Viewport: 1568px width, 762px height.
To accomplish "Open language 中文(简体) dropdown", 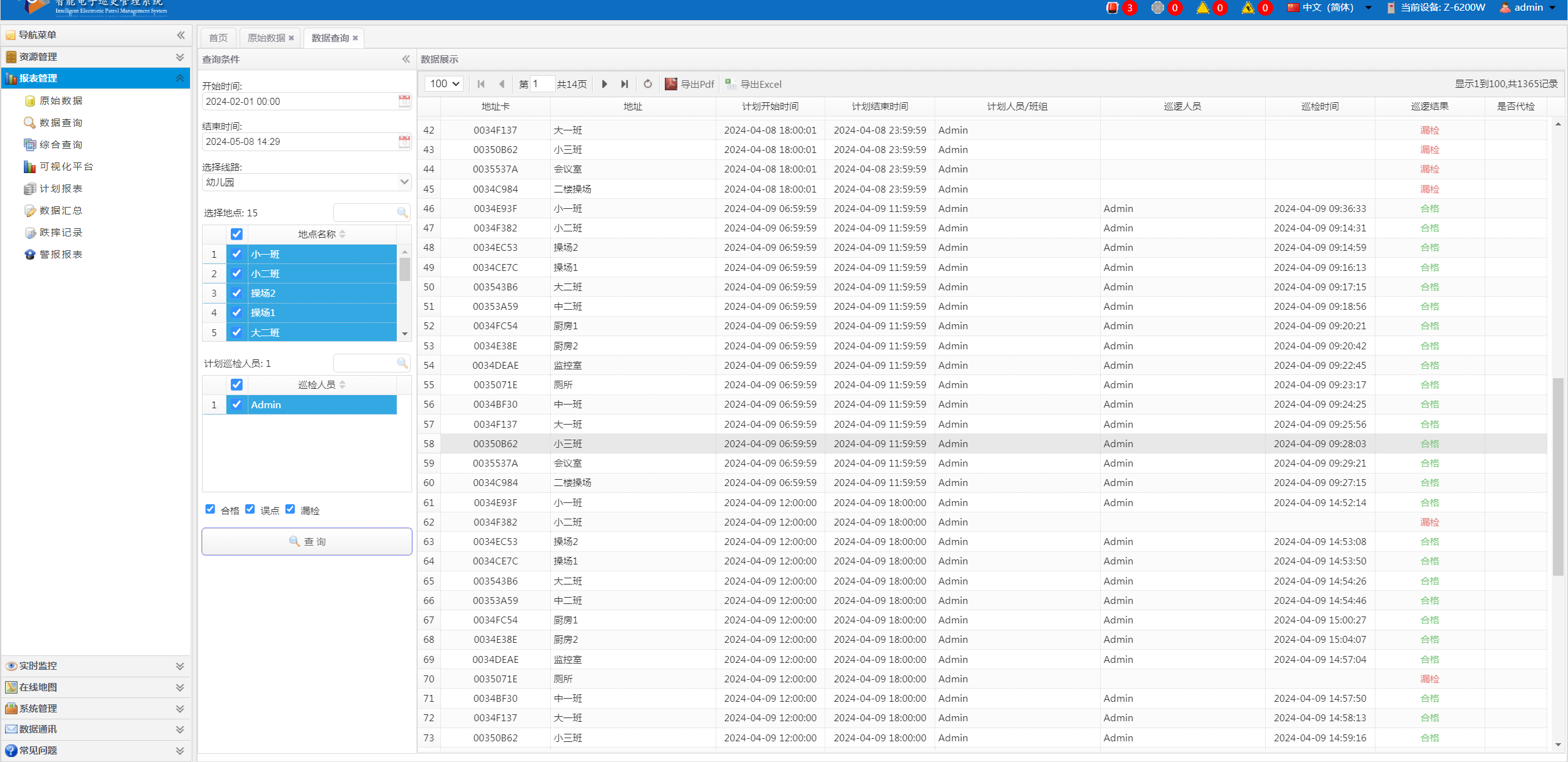I will coord(1329,8).
